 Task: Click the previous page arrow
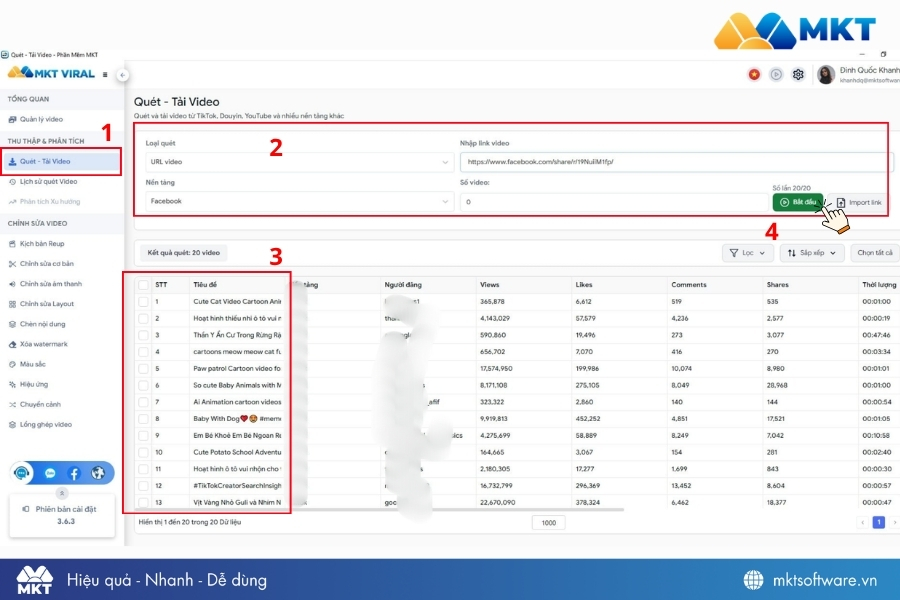click(862, 522)
